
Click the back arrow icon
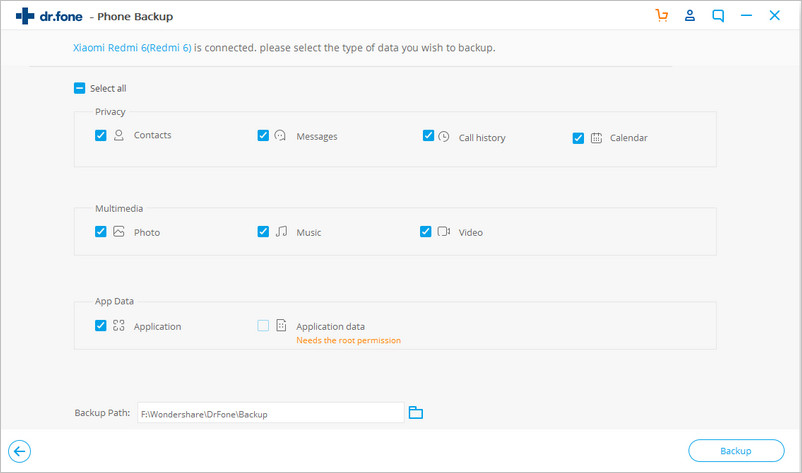click(19, 451)
